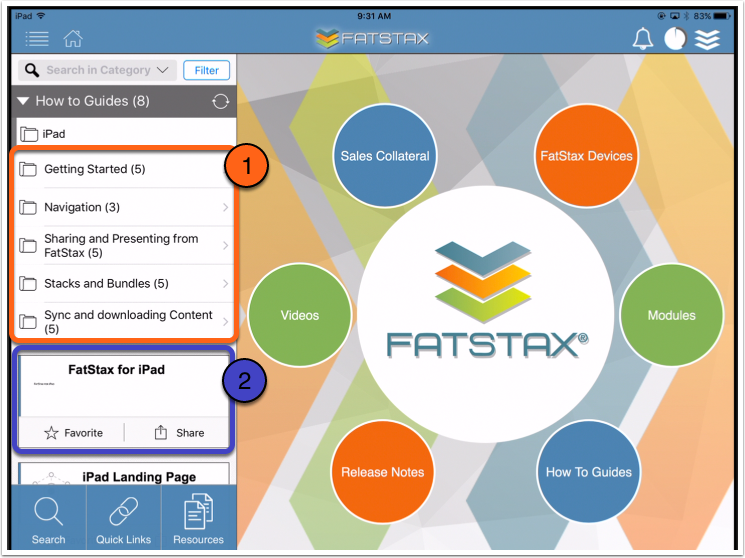Tap the battery indicator in status bar

(721, 16)
